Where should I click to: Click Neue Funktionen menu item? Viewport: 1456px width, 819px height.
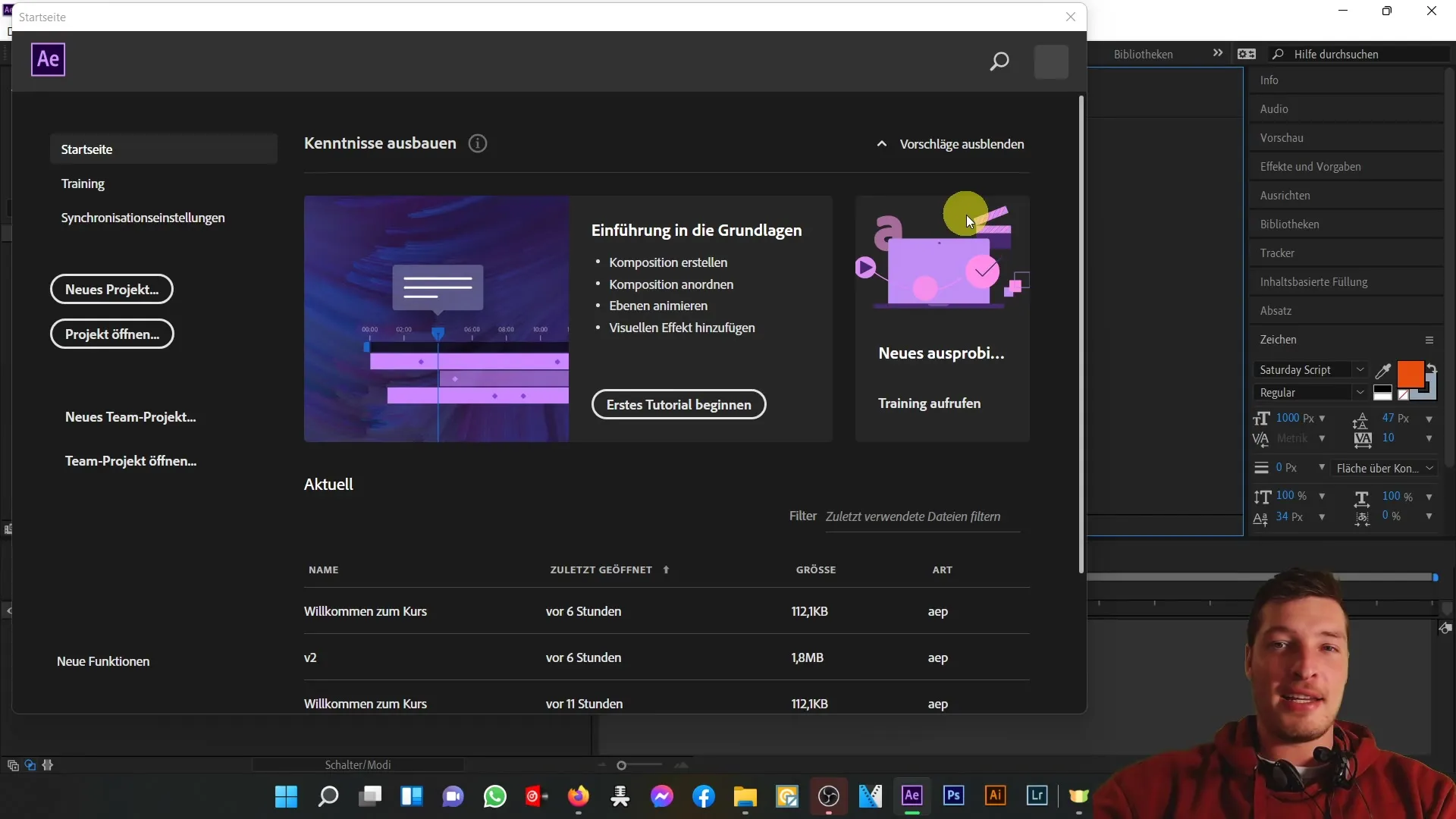103,661
